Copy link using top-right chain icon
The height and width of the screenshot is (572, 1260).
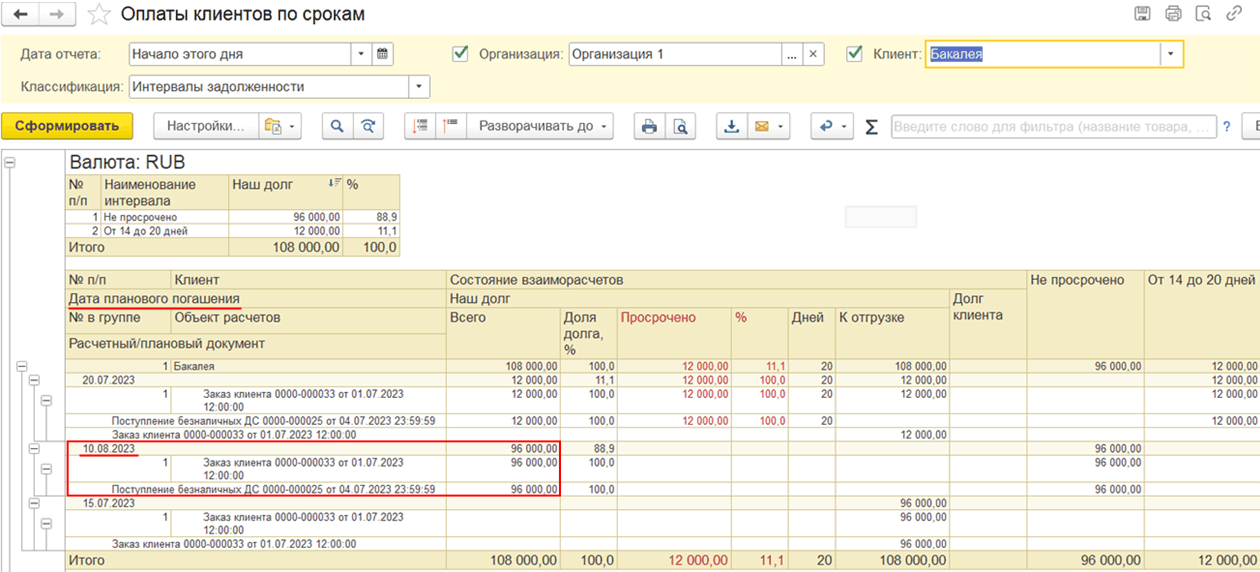click(x=1235, y=13)
